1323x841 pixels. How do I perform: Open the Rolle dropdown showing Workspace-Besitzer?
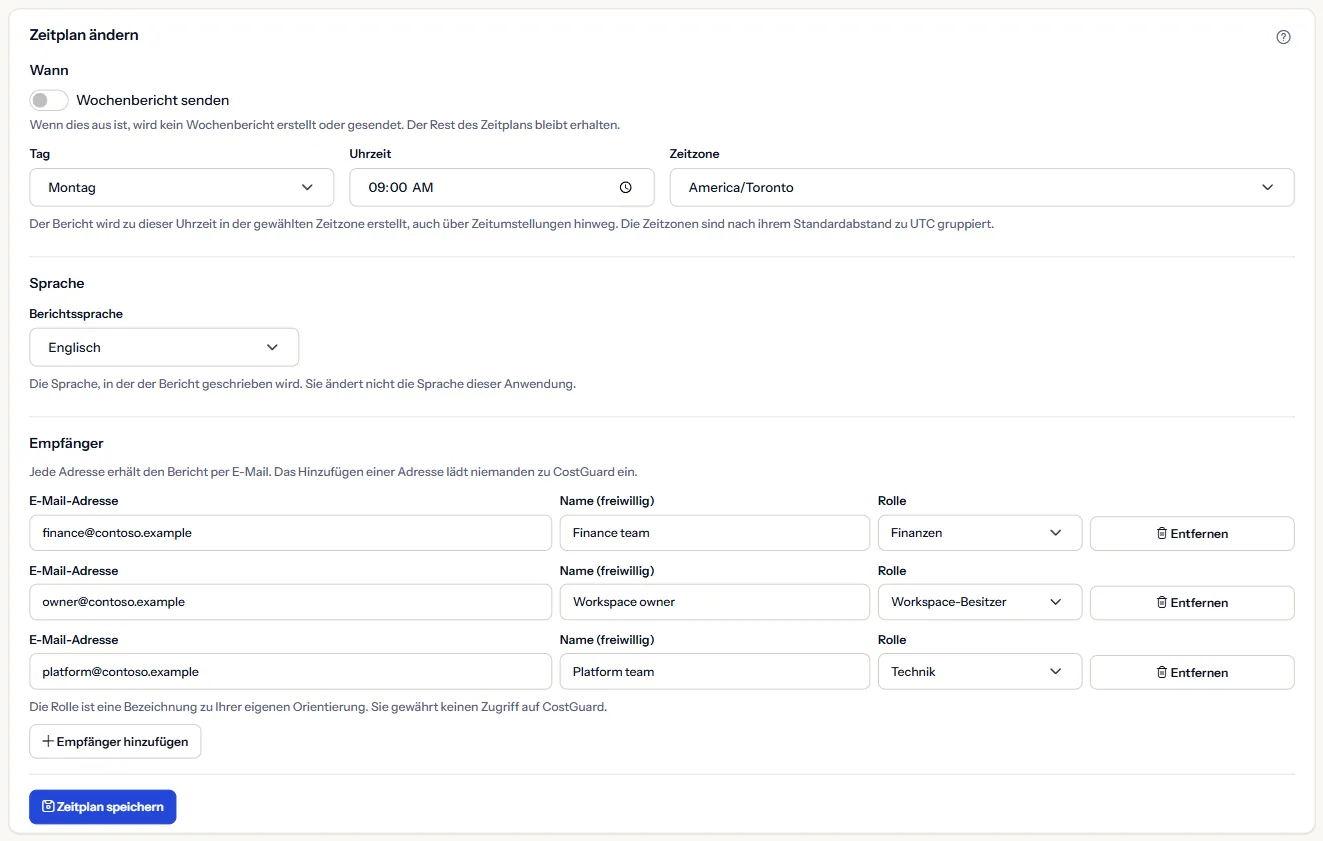(x=980, y=602)
